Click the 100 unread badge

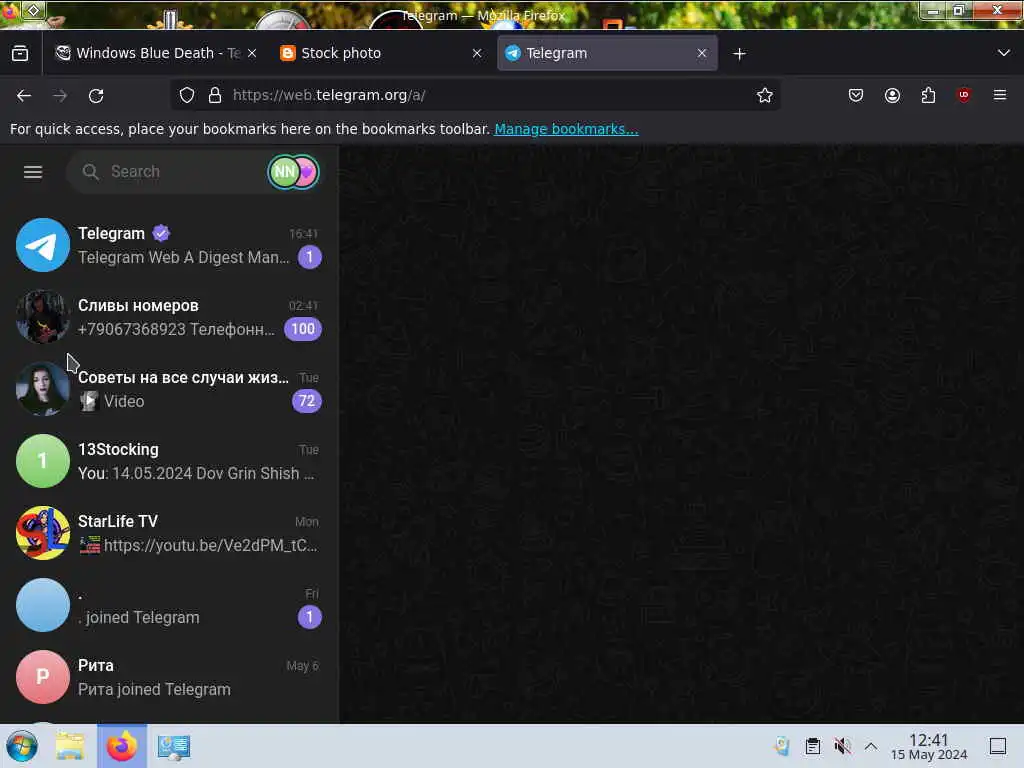pyautogui.click(x=303, y=328)
